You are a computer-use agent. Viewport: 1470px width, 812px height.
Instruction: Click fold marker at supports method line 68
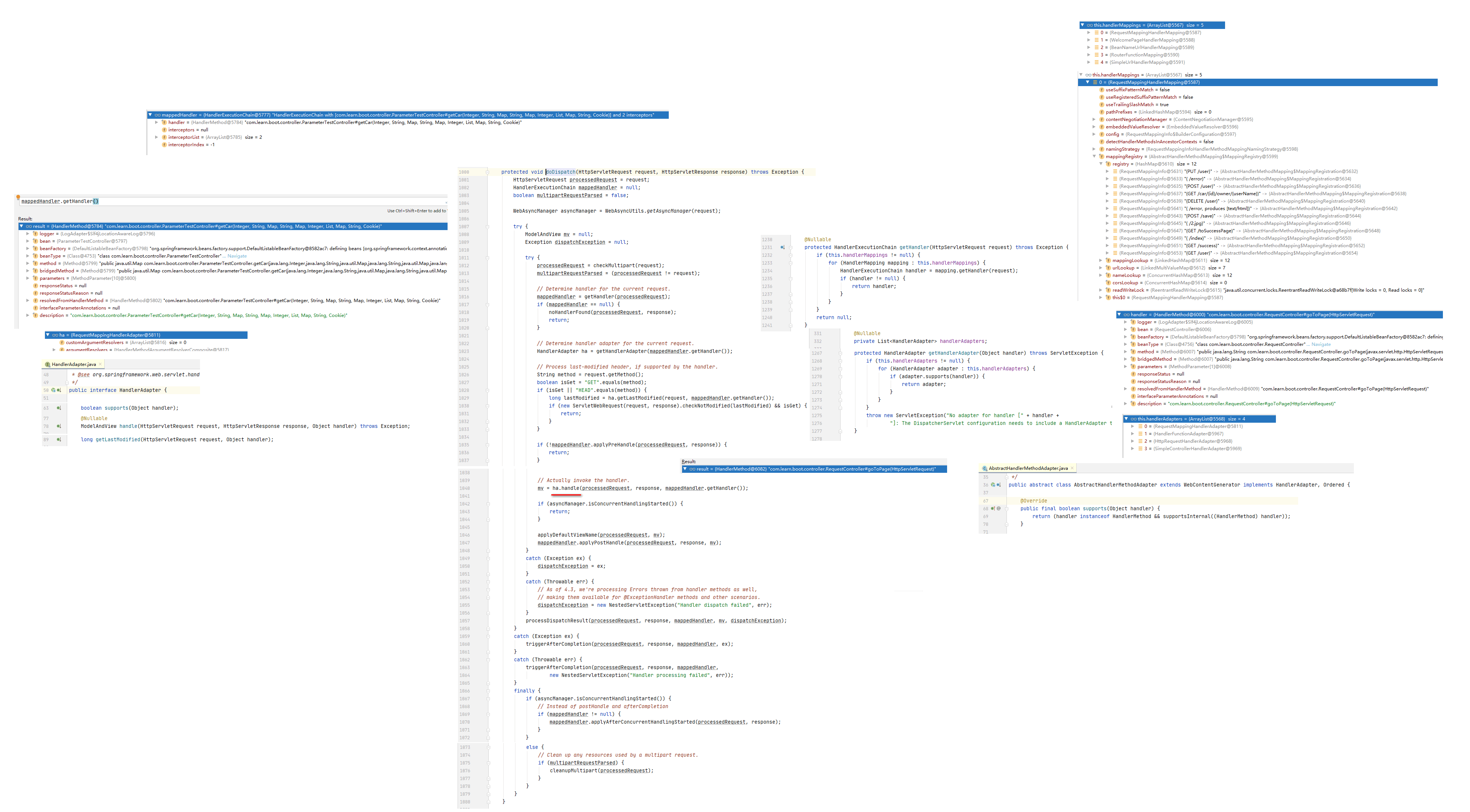pyautogui.click(x=1006, y=508)
